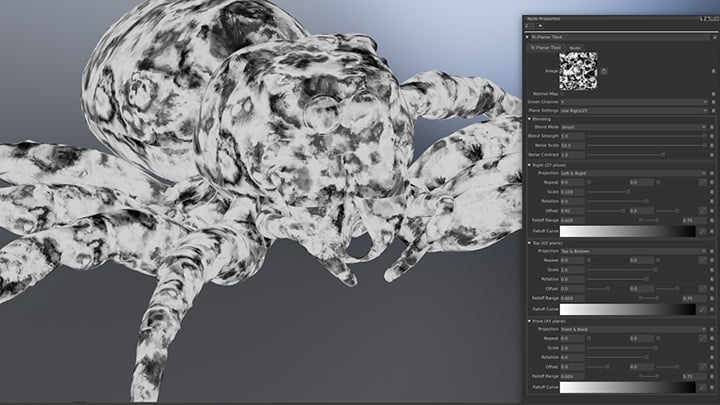Click Falloff Range 0.75 field in Top plane

pyautogui.click(x=694, y=298)
